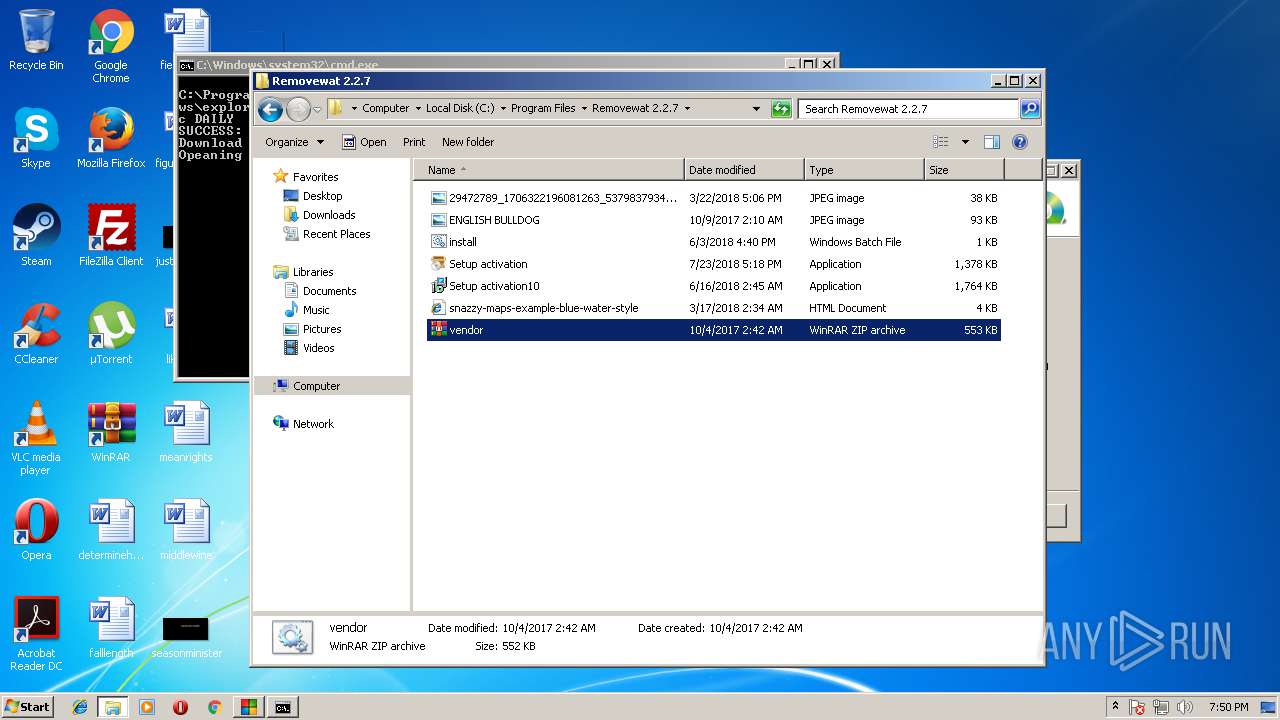Open the meanrights Word document icon
1280x720 pixels.
pos(186,433)
